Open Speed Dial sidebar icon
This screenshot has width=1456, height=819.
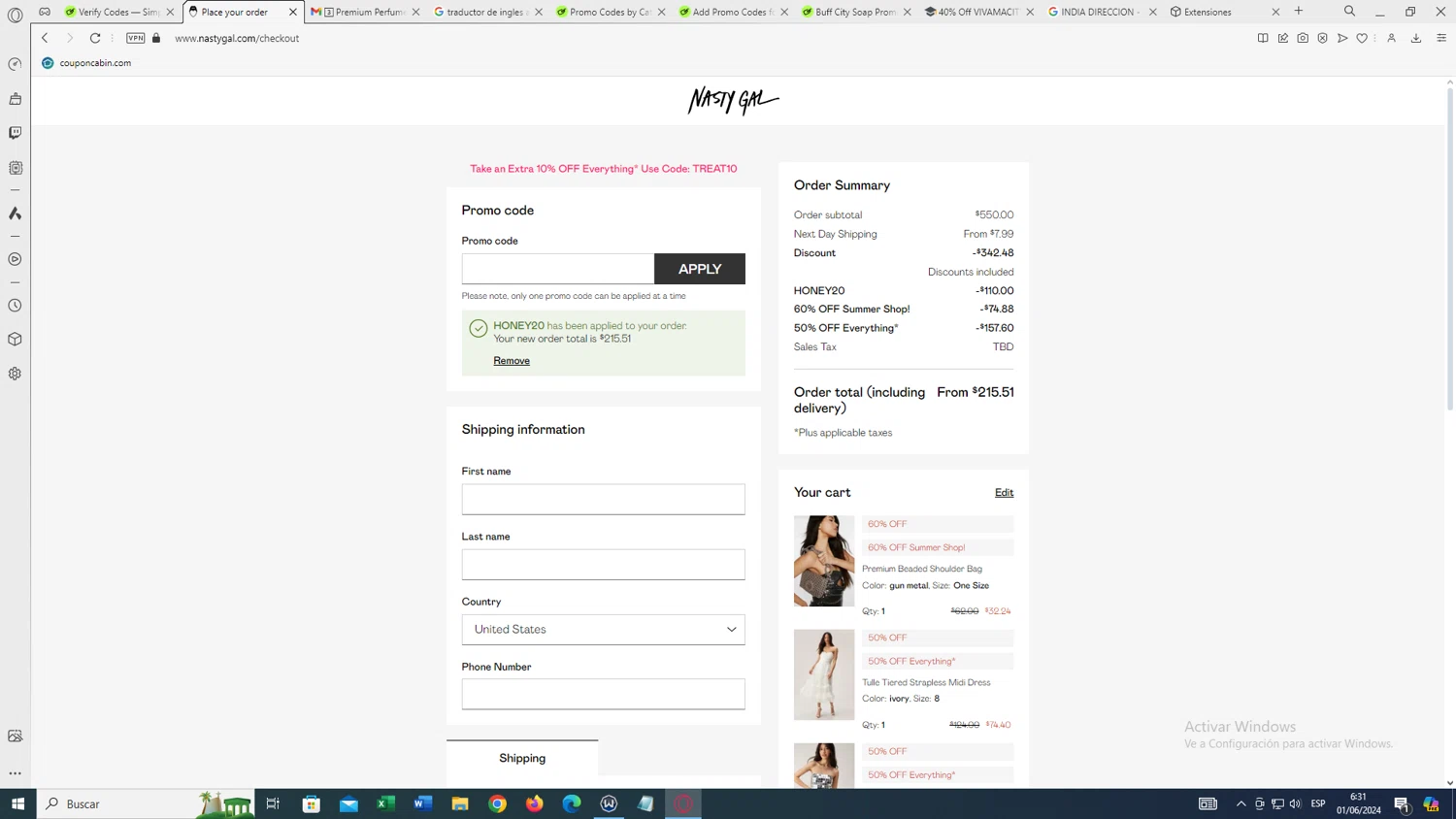15,64
